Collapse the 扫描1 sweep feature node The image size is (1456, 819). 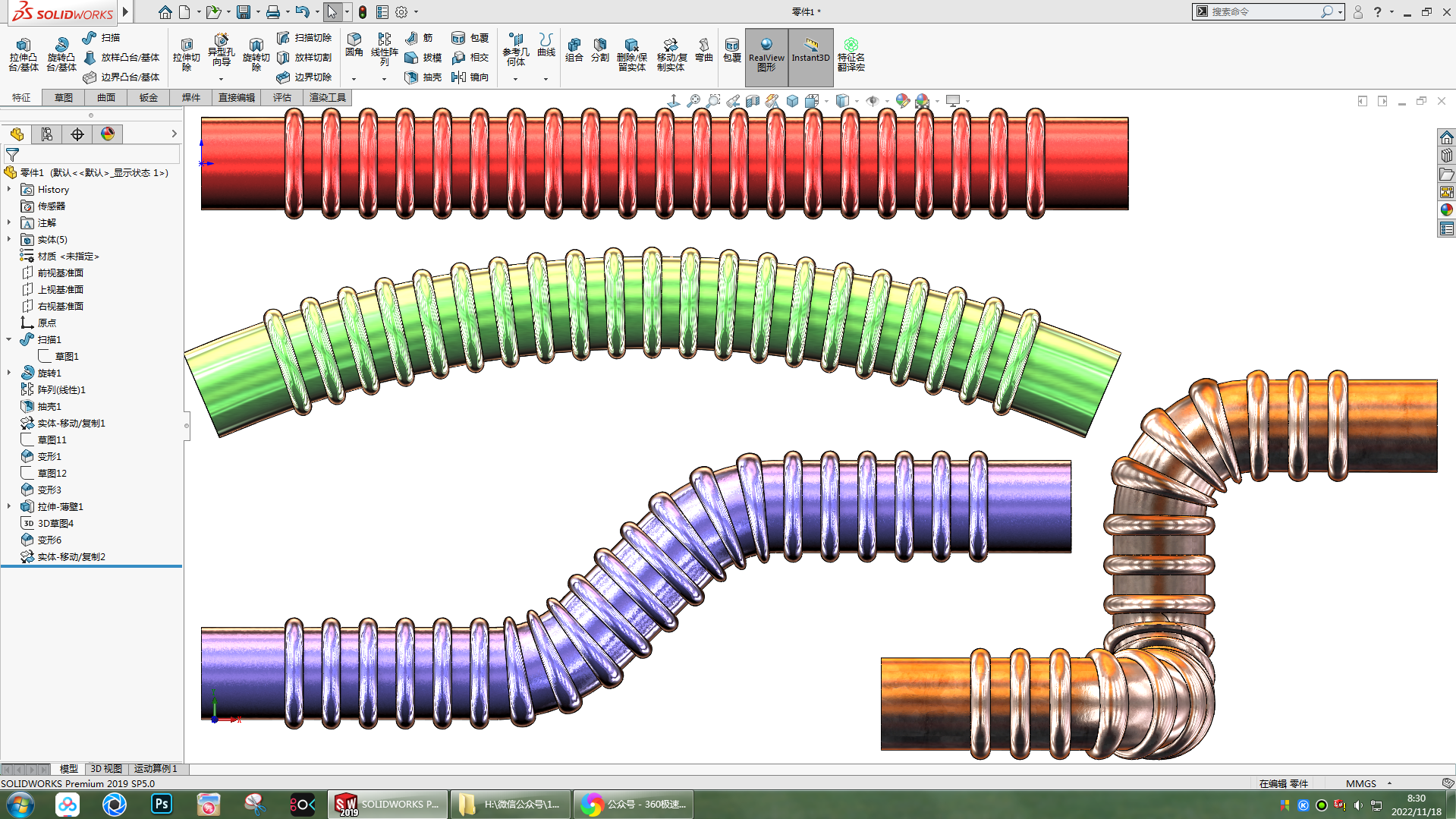tap(9, 339)
